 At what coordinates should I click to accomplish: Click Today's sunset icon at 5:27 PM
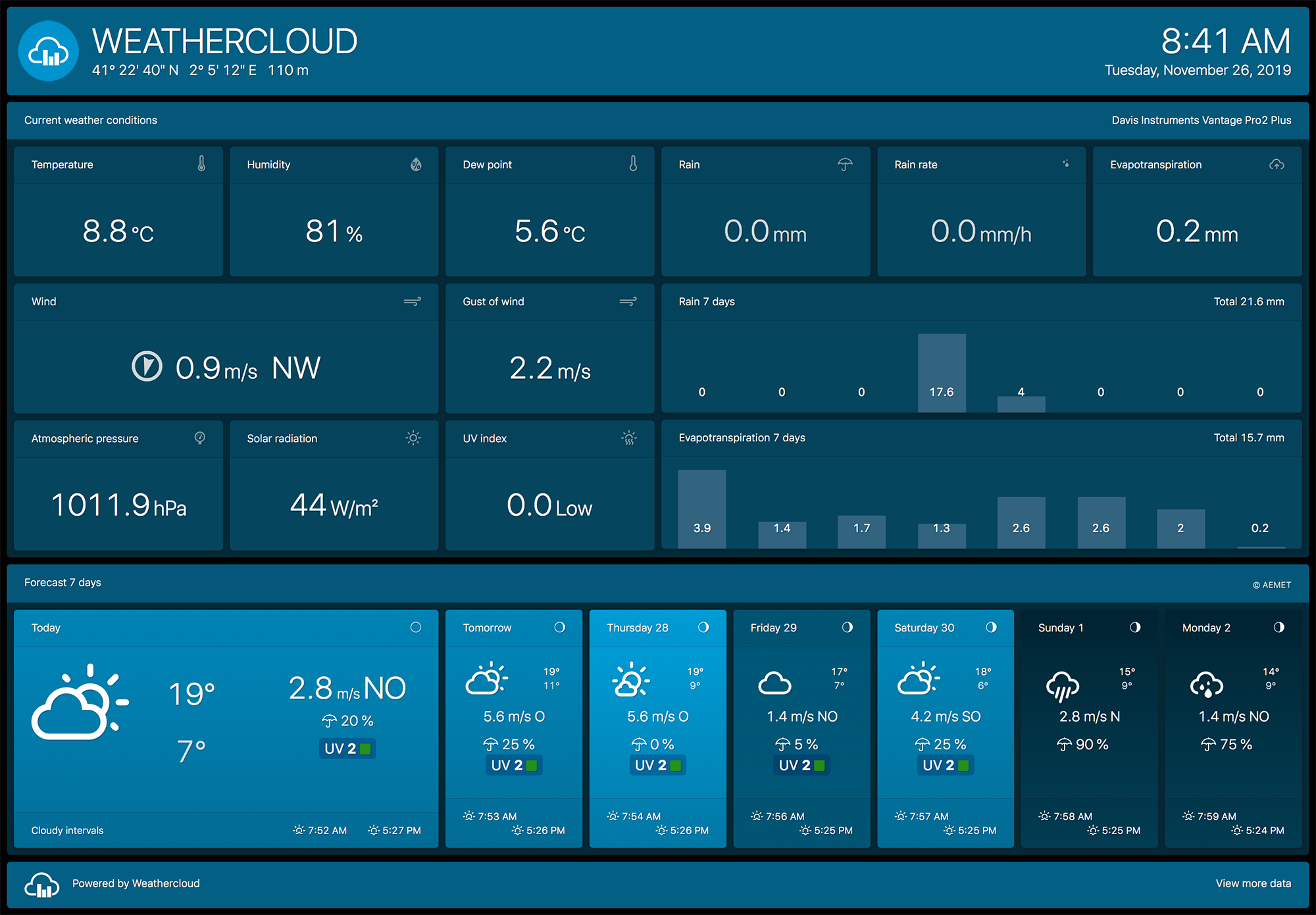374,830
